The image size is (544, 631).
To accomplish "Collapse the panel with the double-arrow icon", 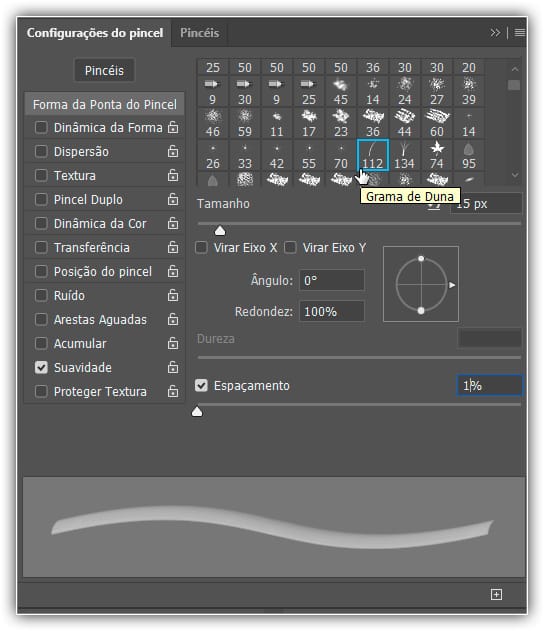I will (495, 33).
